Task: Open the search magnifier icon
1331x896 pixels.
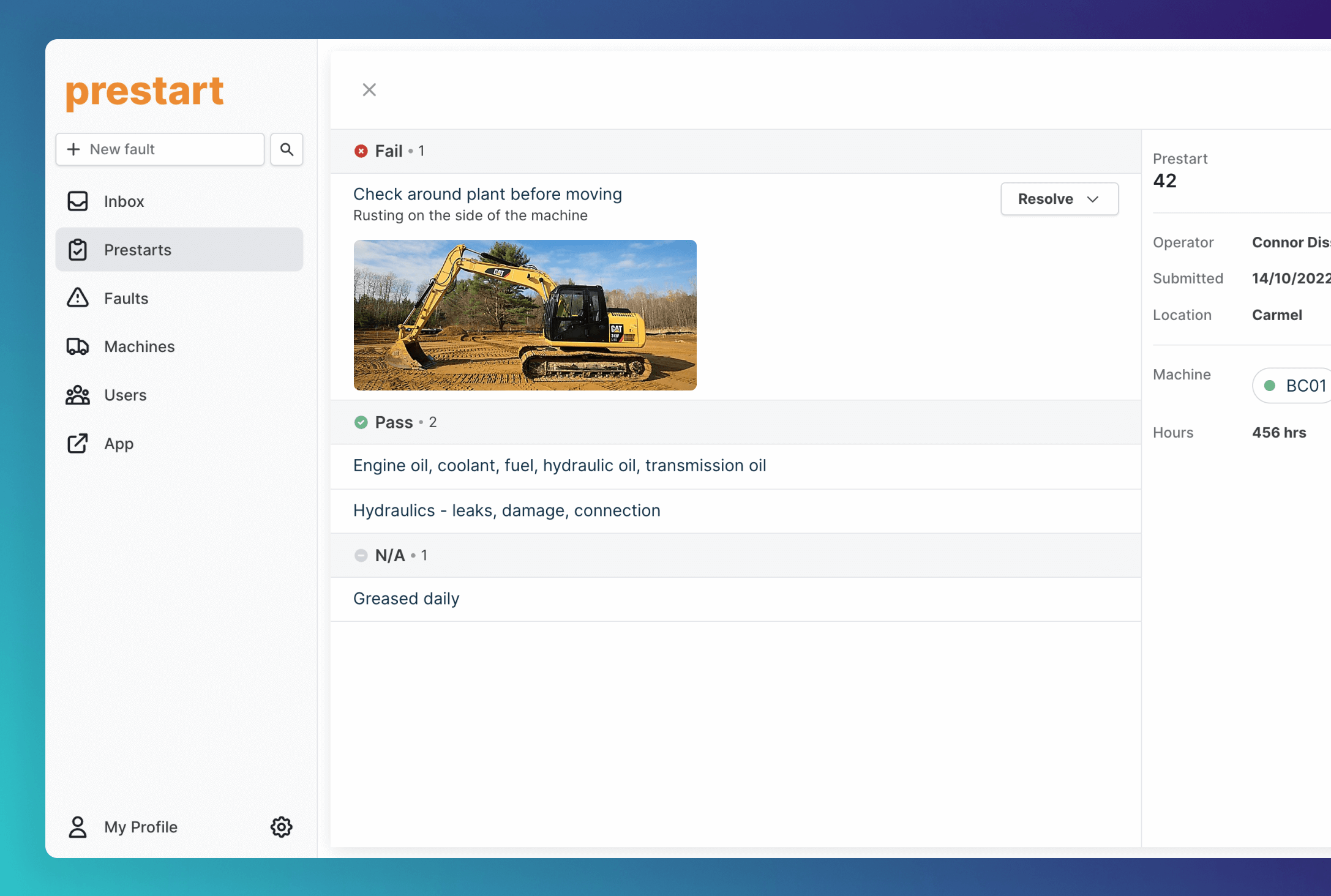Action: (x=286, y=149)
